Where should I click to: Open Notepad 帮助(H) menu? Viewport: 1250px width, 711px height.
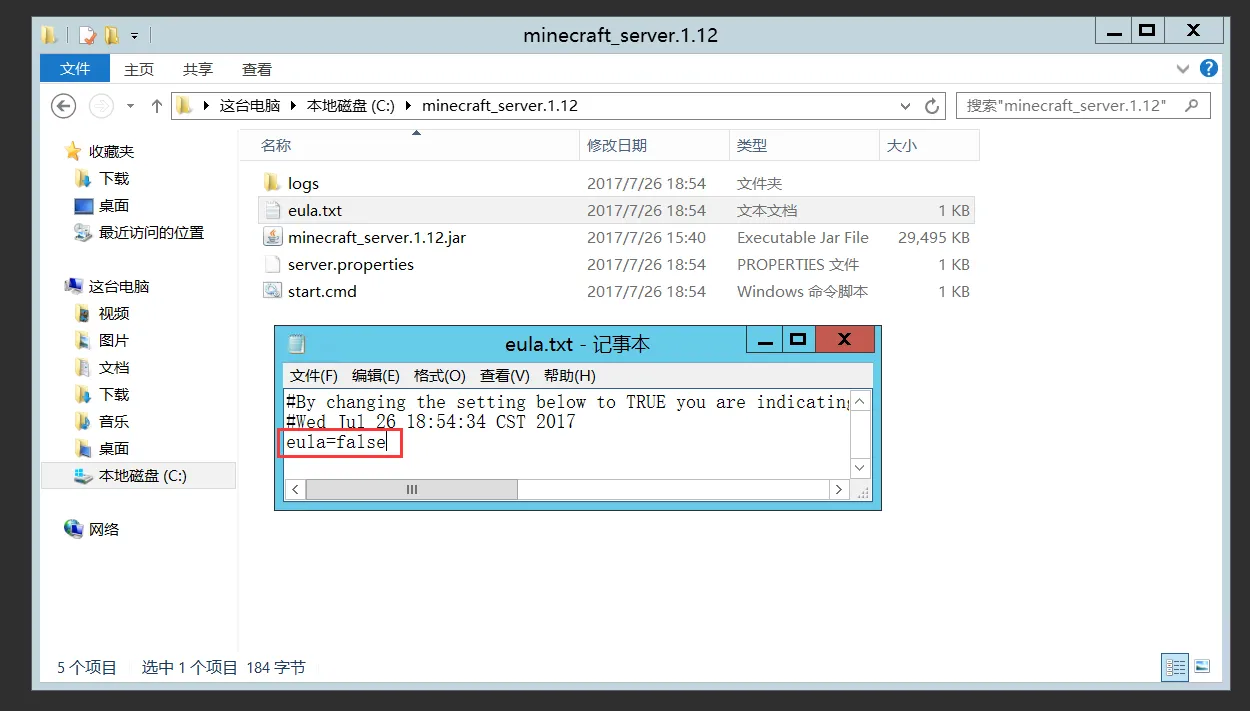tap(570, 375)
